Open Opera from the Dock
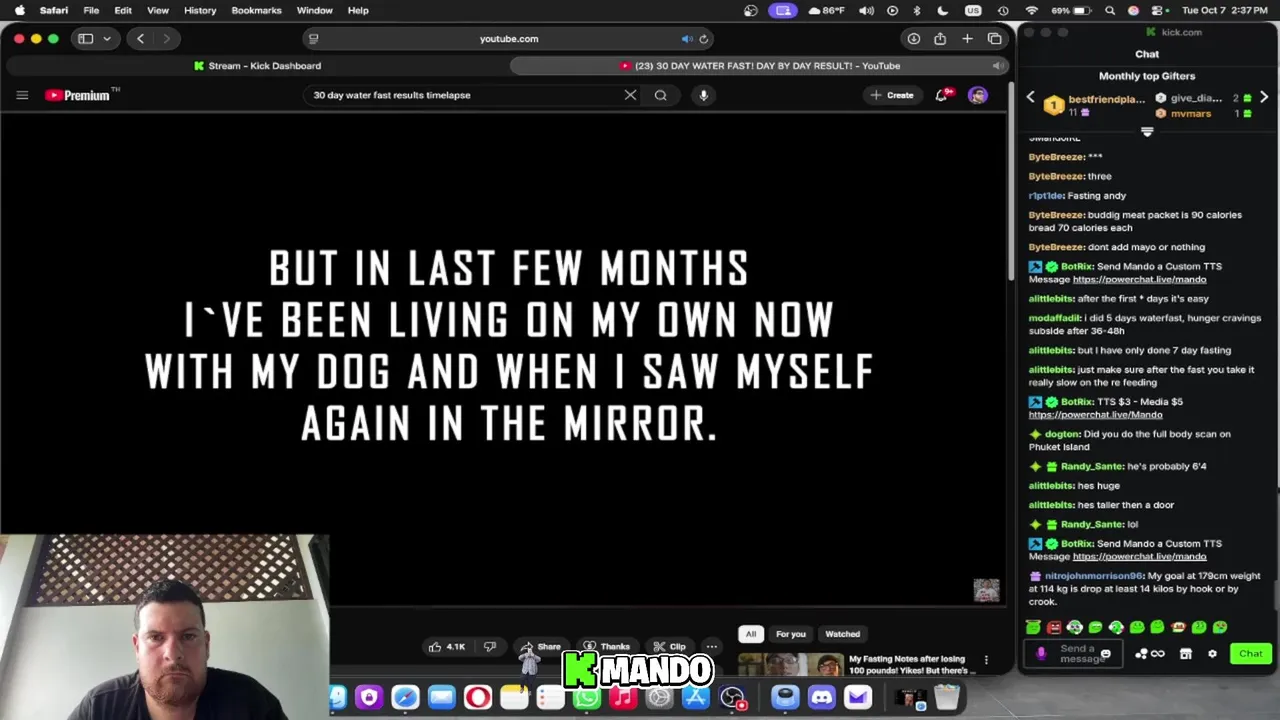 pos(478,697)
